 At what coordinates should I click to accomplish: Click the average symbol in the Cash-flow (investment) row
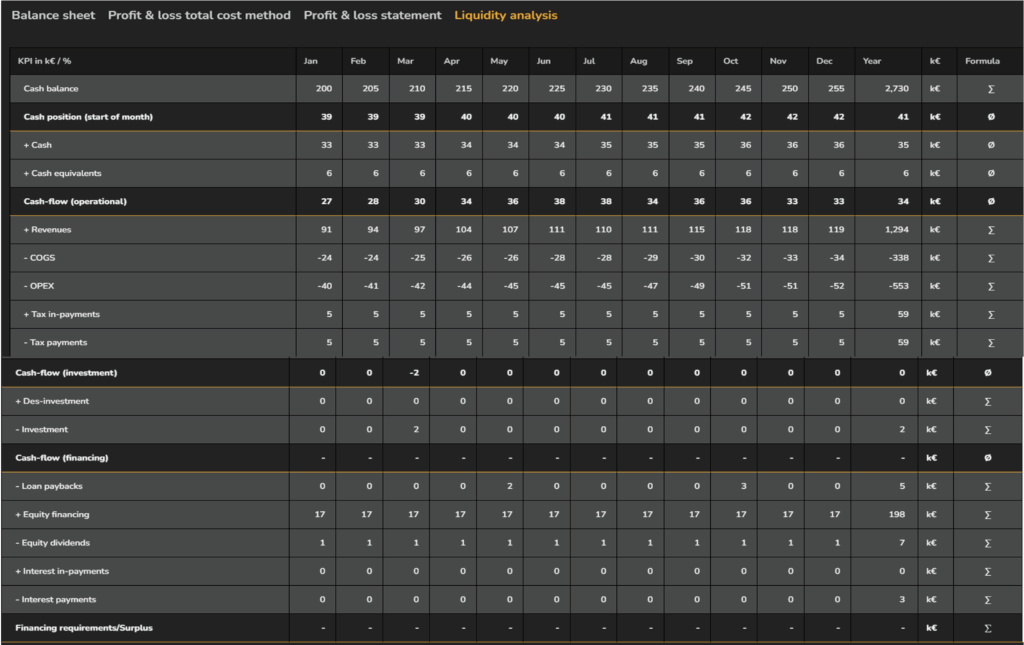tap(988, 373)
